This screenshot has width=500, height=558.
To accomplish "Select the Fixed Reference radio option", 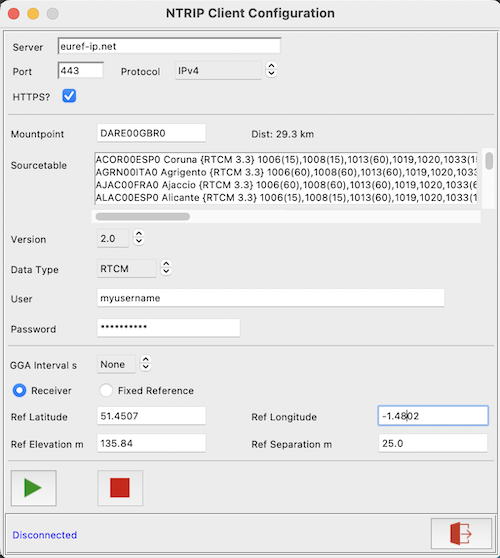I will pyautogui.click(x=106, y=390).
